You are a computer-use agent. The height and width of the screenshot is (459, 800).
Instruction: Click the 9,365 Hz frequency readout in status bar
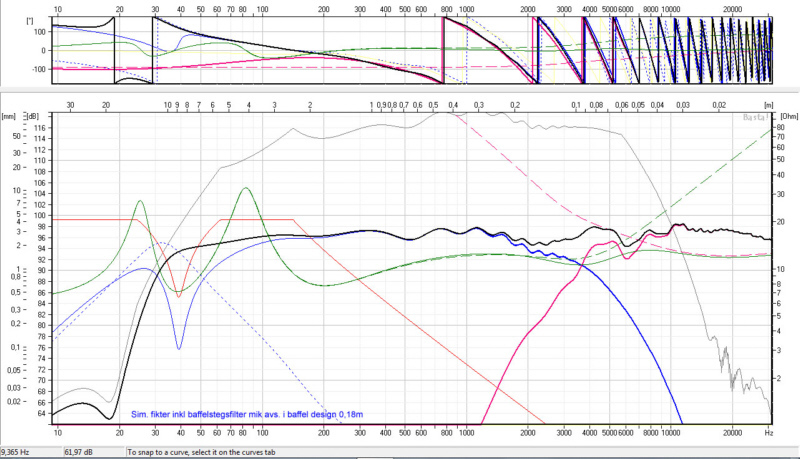pyautogui.click(x=20, y=452)
